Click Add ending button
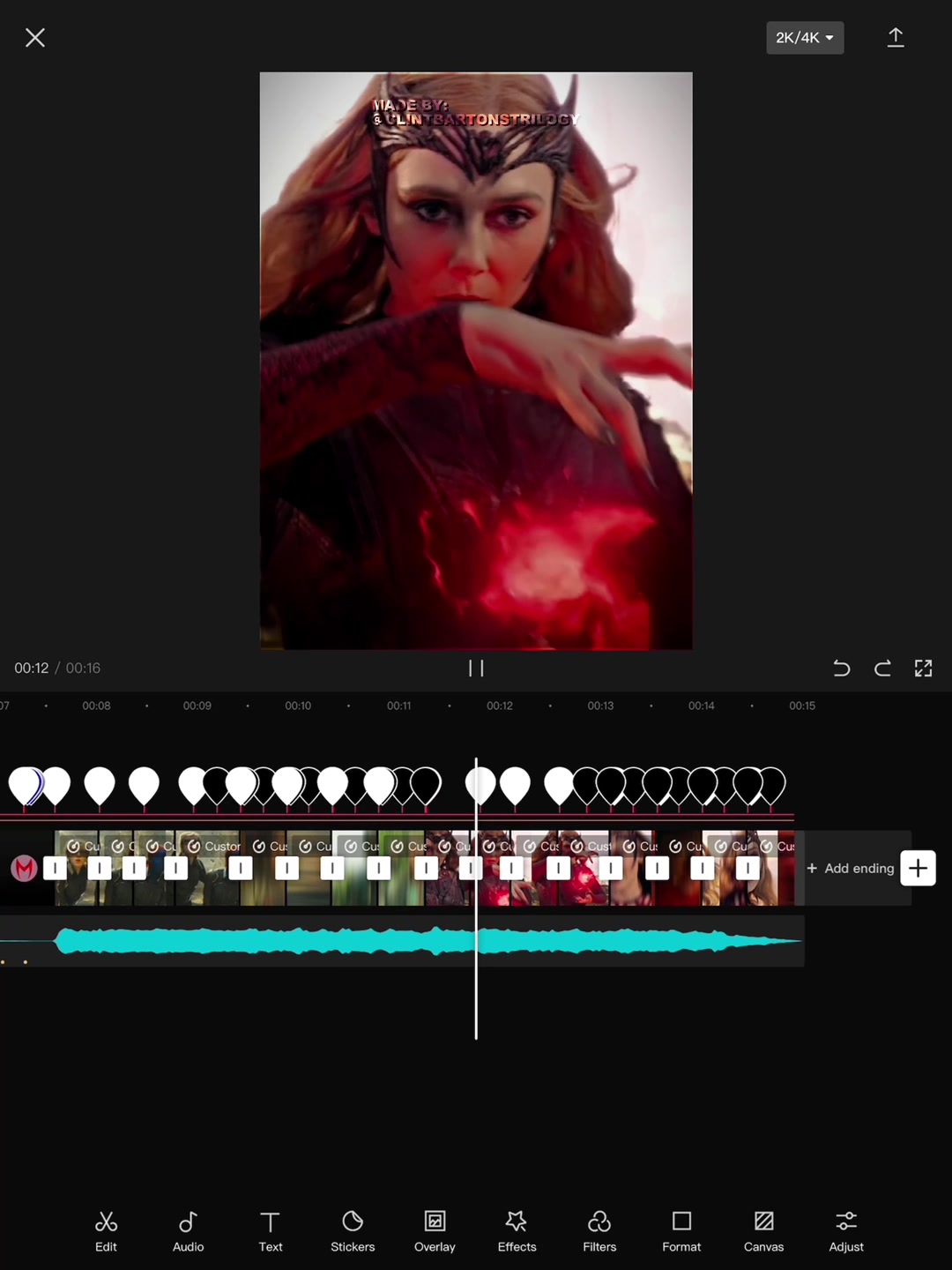 point(851,869)
